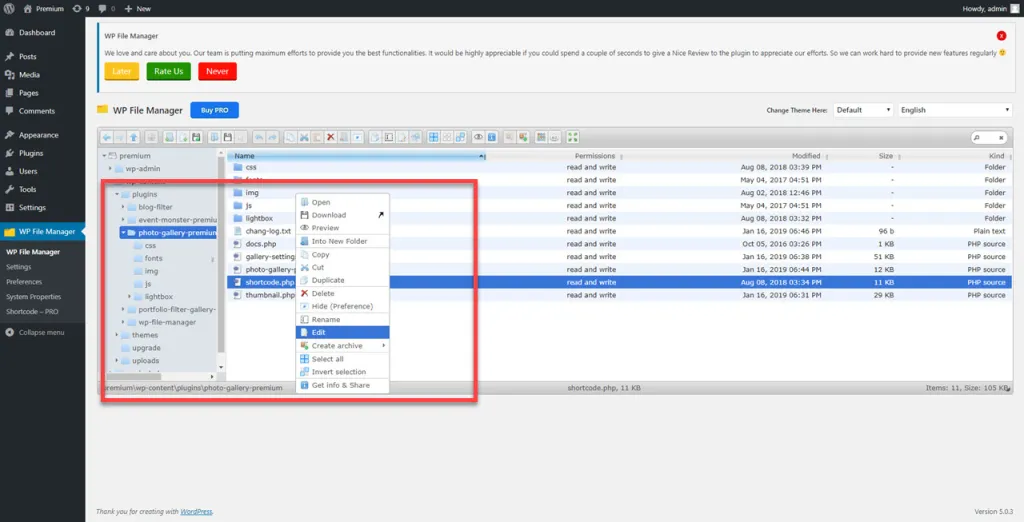
Task: Expand the themes tree folder arrow
Action: tap(117, 335)
